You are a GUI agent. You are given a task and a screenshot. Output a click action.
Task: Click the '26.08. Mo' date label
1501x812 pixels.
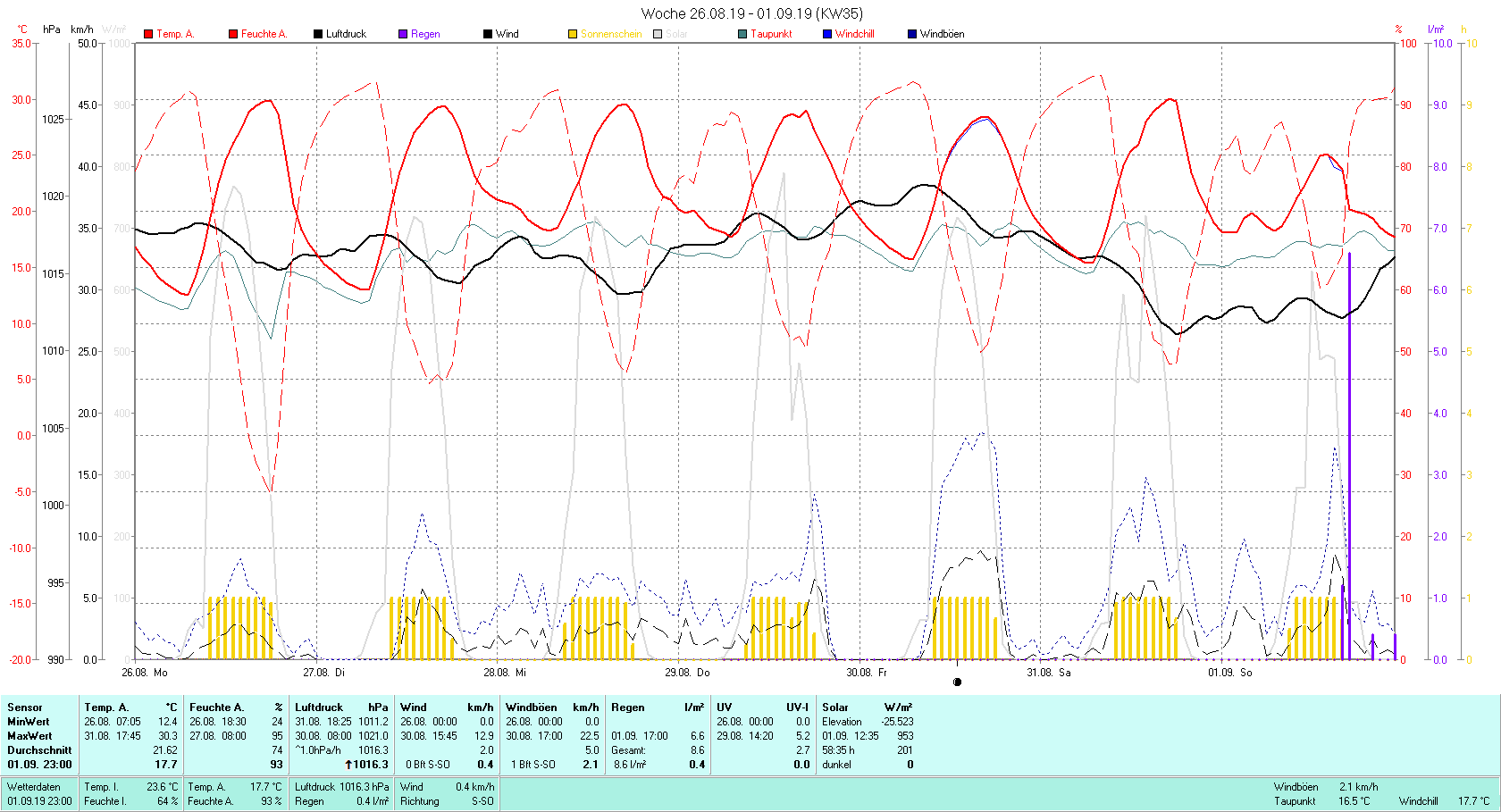click(x=145, y=673)
